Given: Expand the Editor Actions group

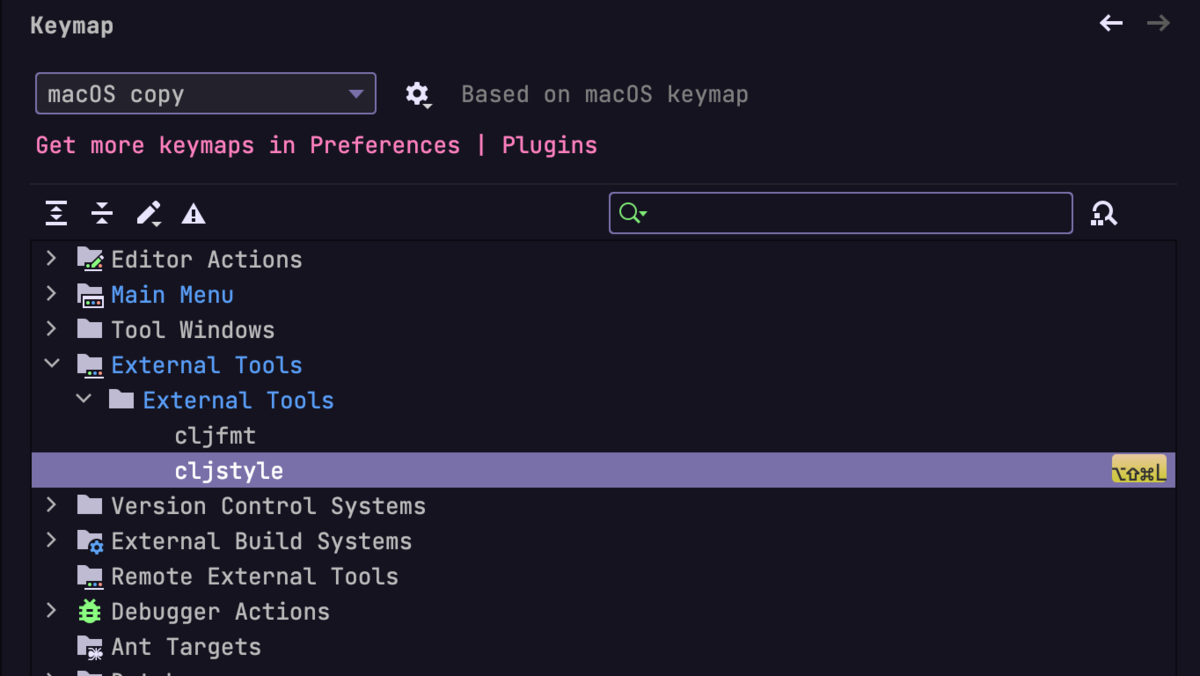Looking at the screenshot, I should coord(52,259).
